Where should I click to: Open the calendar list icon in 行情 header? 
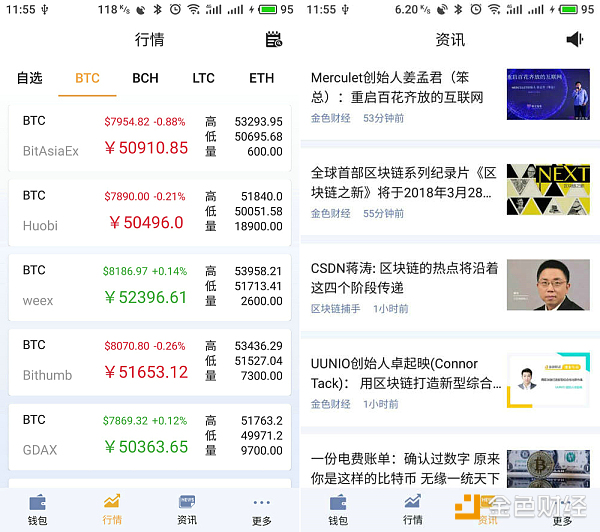(274, 39)
